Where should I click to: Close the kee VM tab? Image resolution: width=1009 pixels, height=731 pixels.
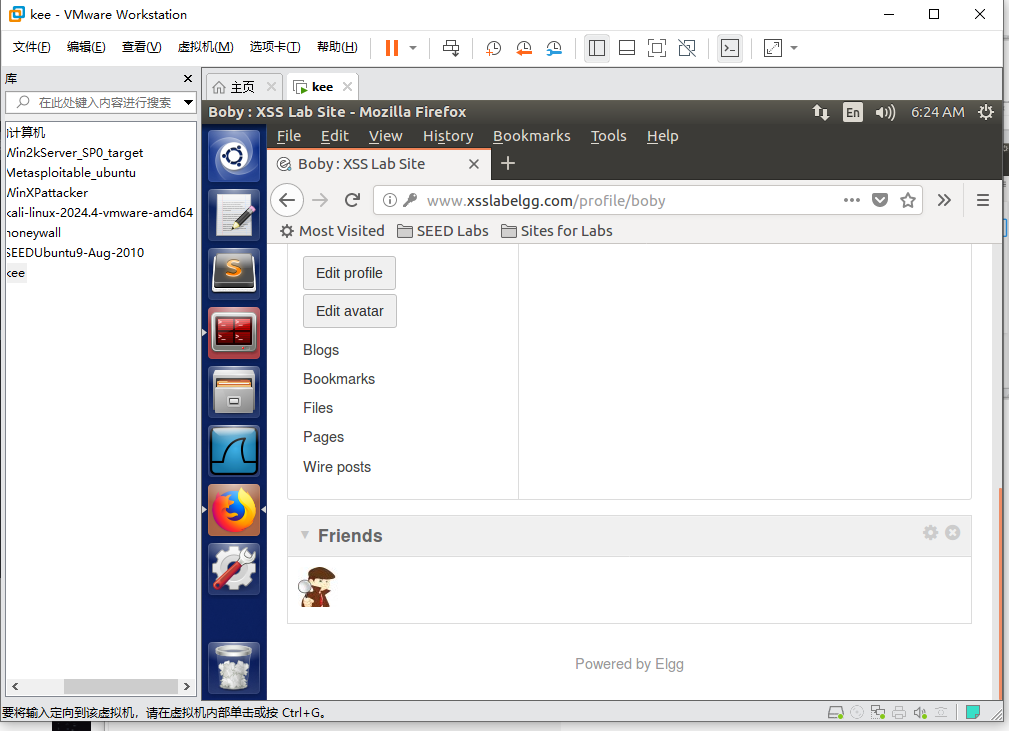347,86
